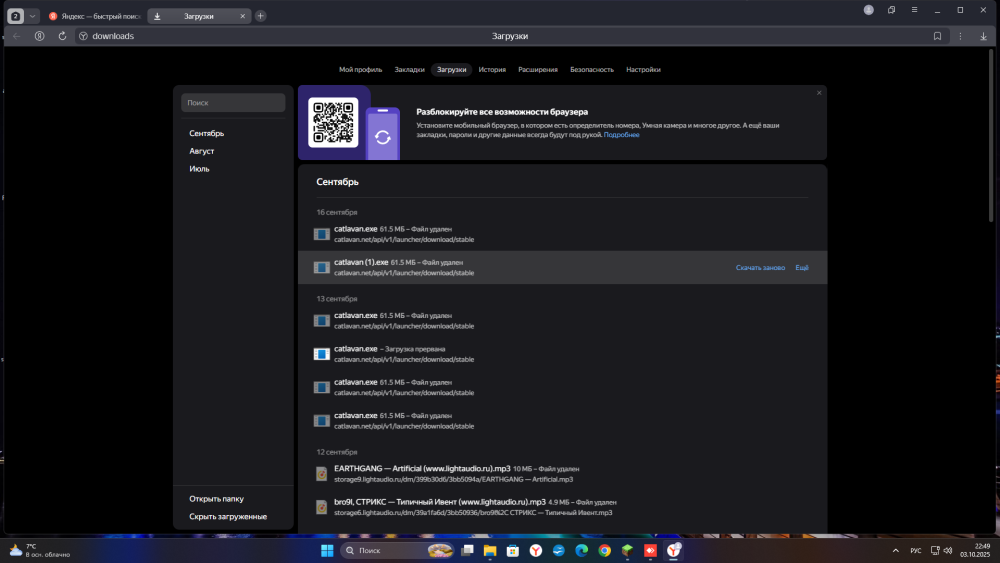Open a new tab with plus button
This screenshot has width=1000, height=563.
coord(260,16)
